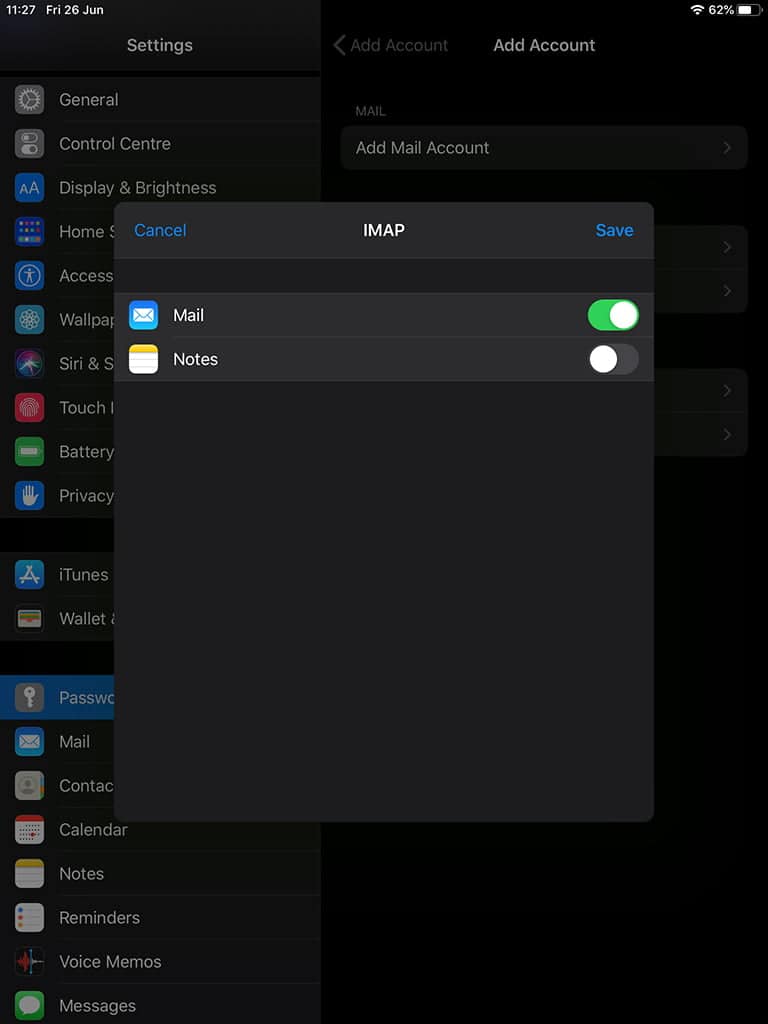Viewport: 768px width, 1024px height.
Task: Tap the Add Mail Account row chevron
Action: 727,148
